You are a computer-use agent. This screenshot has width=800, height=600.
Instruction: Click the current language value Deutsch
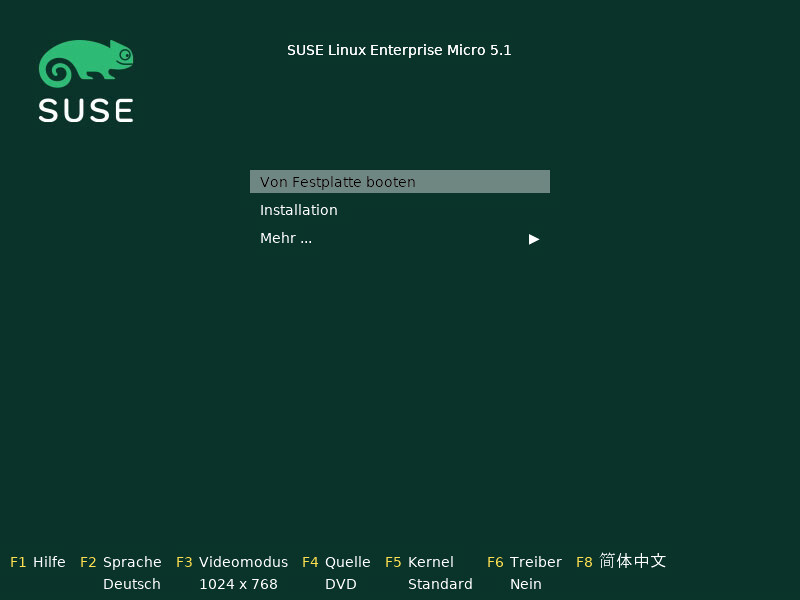point(131,584)
